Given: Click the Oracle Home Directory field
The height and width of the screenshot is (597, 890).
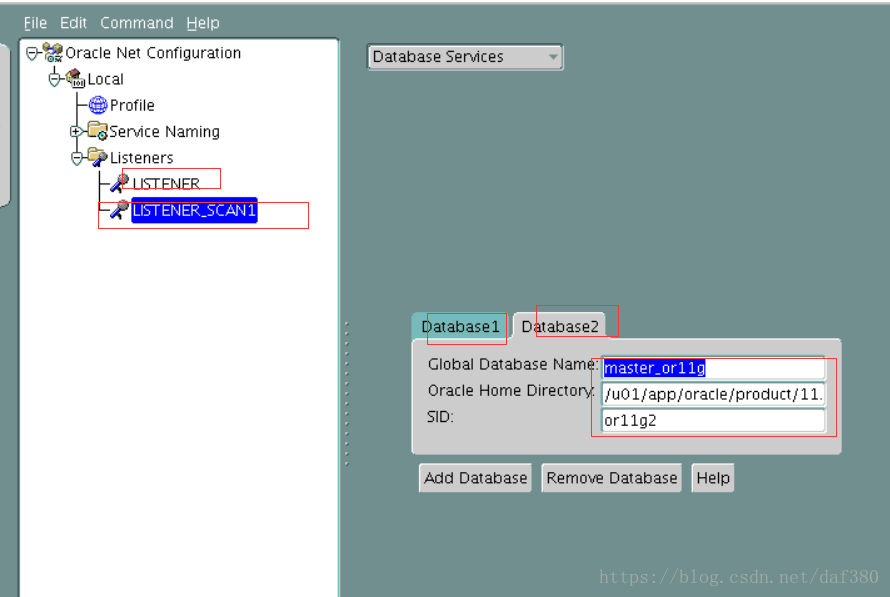Looking at the screenshot, I should [713, 394].
